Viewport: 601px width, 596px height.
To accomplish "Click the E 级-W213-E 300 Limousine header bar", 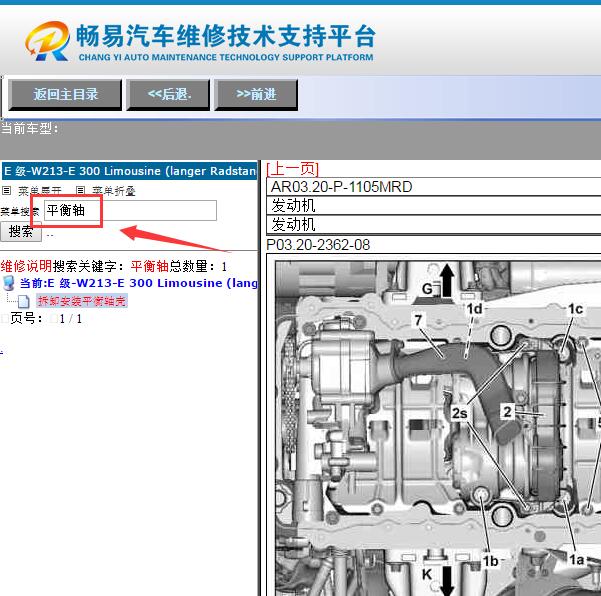I will point(130,171).
